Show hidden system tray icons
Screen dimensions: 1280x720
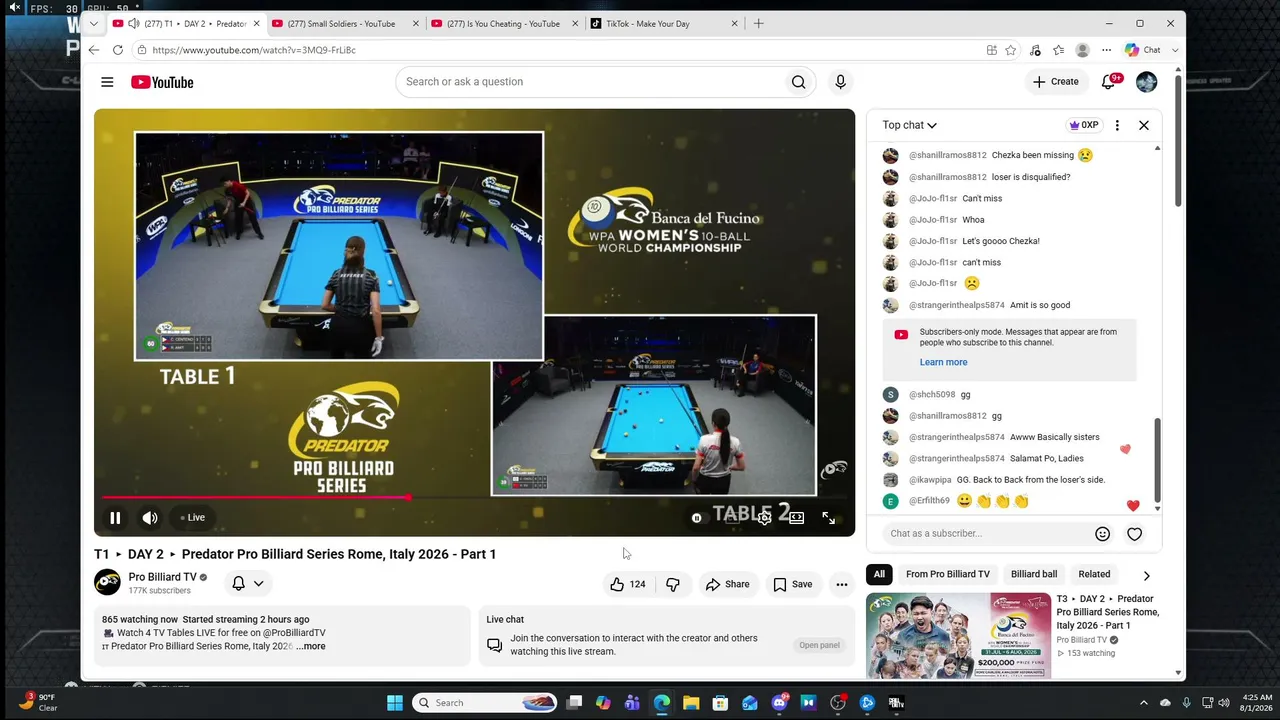[x=1144, y=703]
